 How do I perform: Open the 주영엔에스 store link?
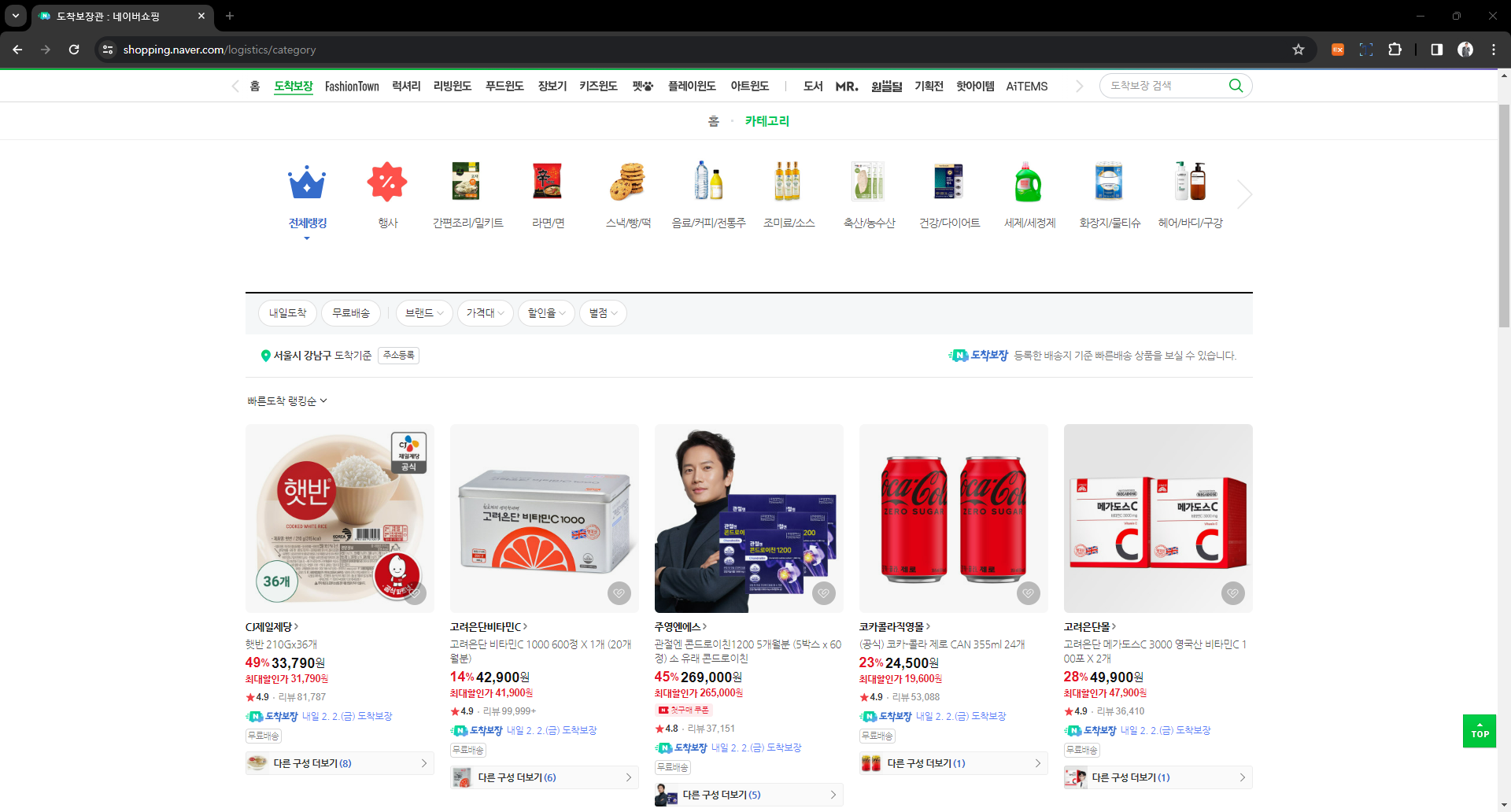[x=681, y=627]
